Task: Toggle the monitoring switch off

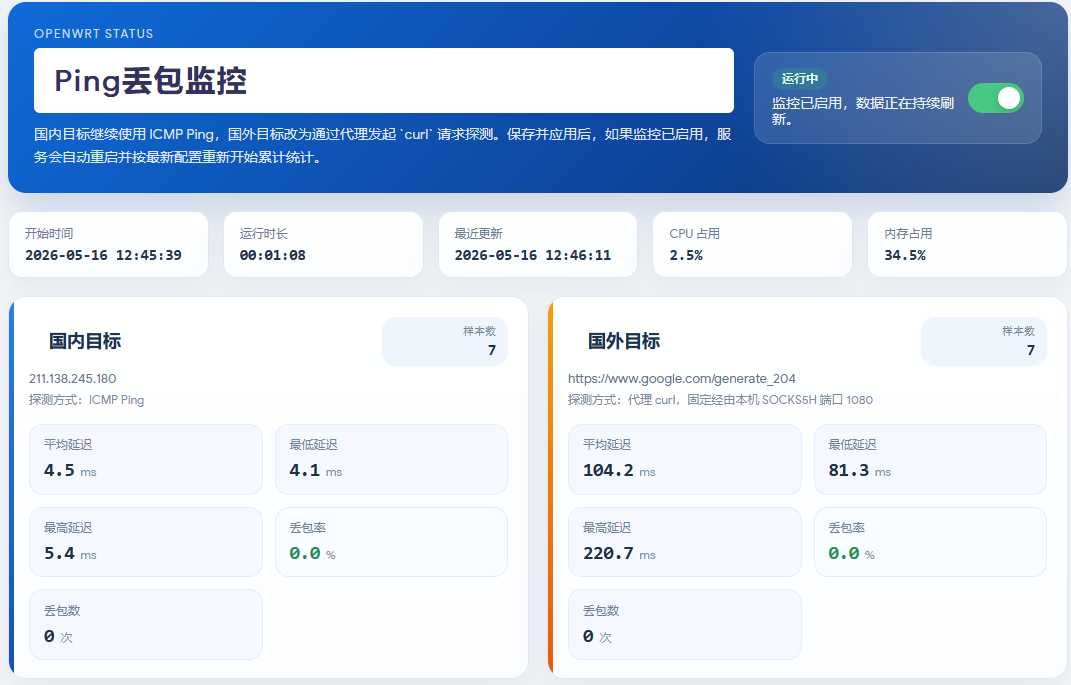Action: tap(995, 98)
